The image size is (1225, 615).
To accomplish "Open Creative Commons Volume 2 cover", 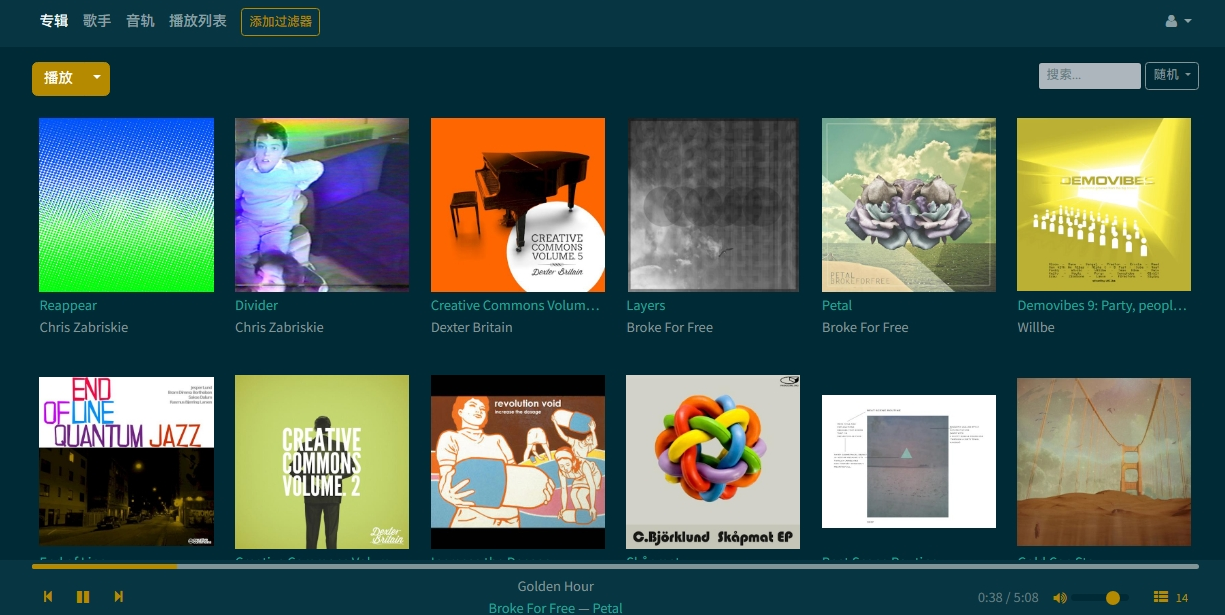I will [322, 462].
